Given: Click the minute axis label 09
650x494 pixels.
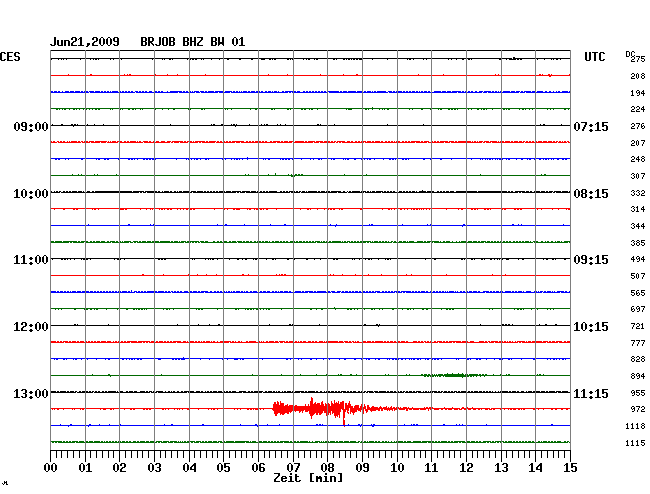Looking at the screenshot, I should 362,468.
